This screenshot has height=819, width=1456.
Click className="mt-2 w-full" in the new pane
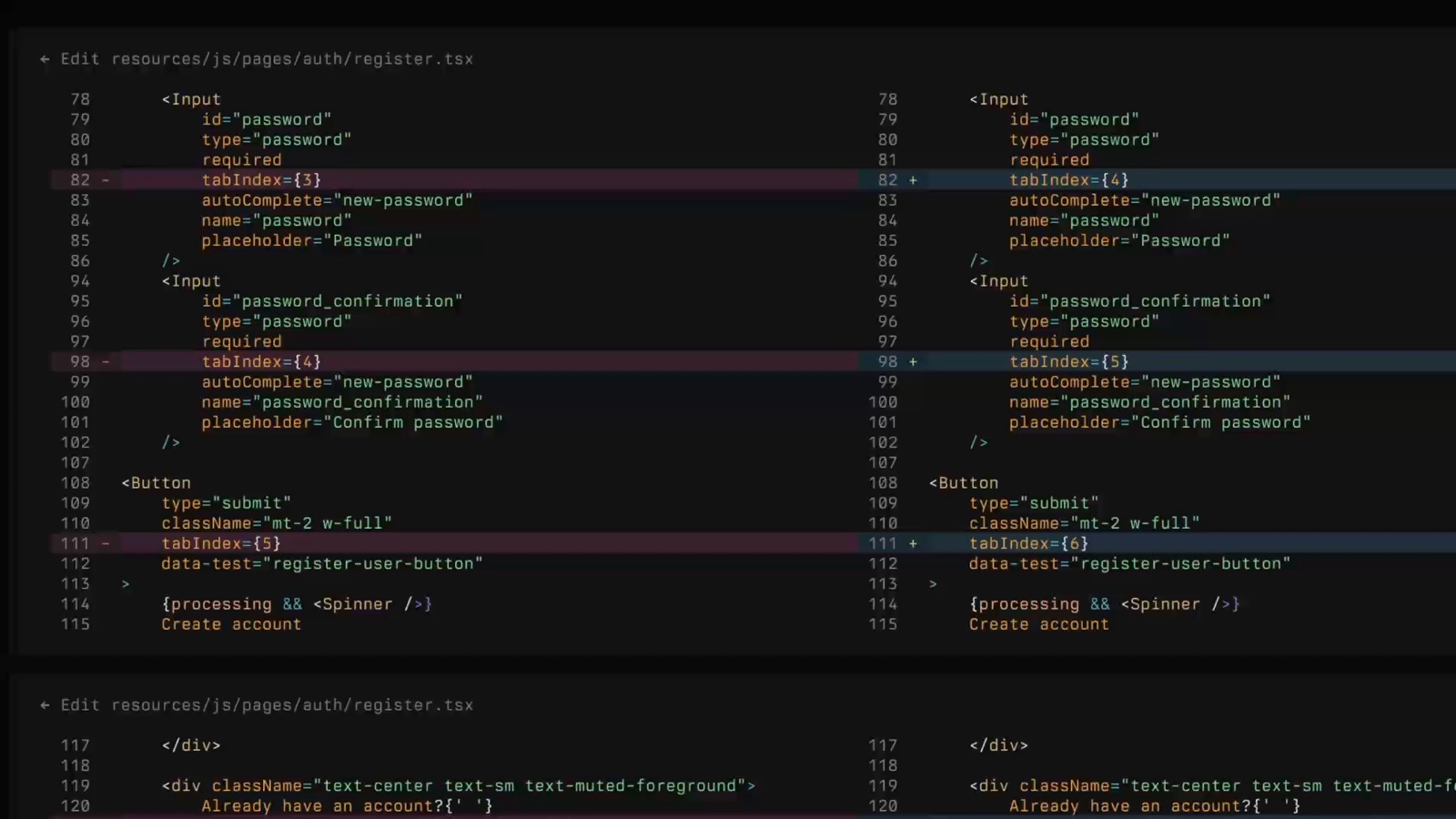tap(1085, 523)
